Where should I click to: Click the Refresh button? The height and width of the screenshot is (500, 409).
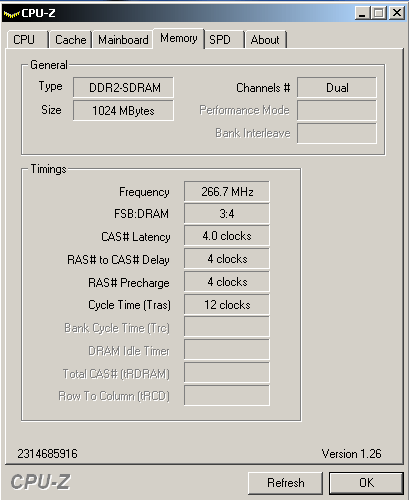pos(285,483)
